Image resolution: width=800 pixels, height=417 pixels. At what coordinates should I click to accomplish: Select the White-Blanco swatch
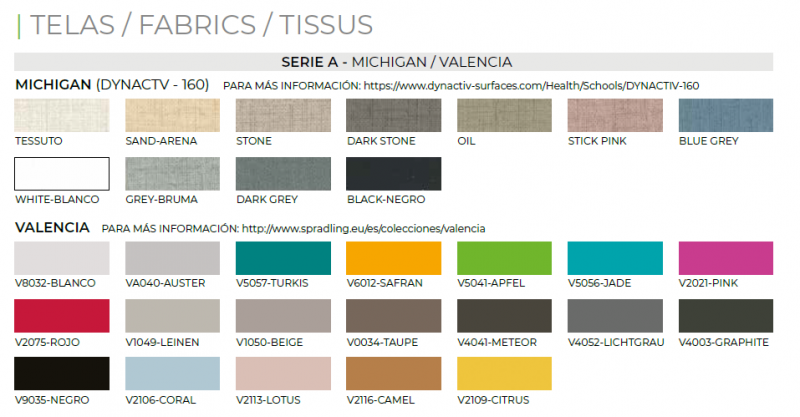click(x=62, y=174)
